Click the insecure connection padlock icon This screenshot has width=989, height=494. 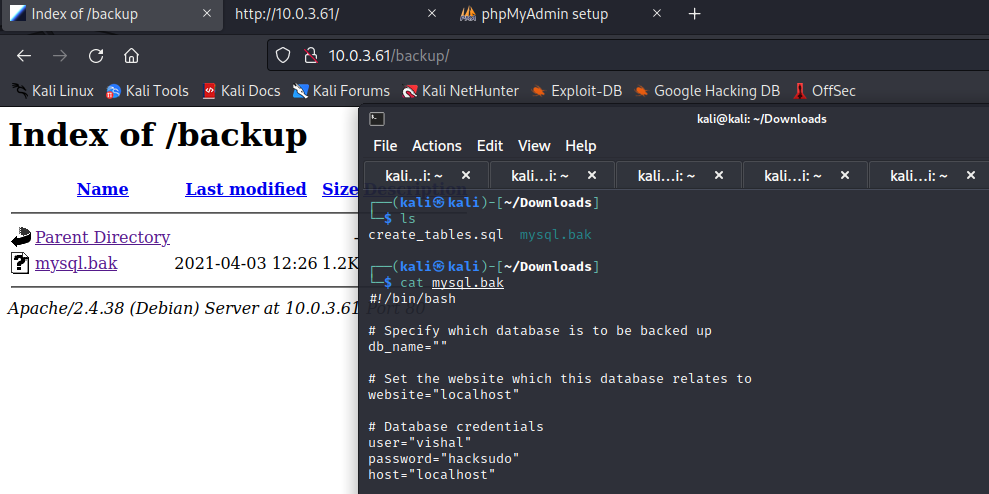310,56
